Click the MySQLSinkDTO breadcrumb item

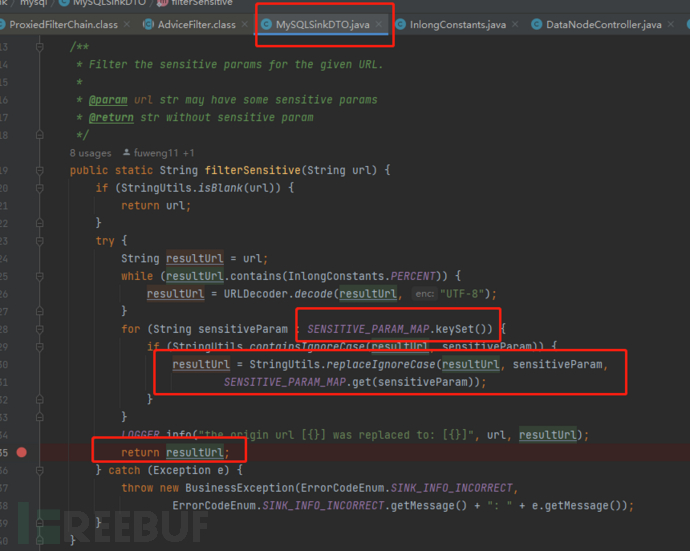[103, 3]
